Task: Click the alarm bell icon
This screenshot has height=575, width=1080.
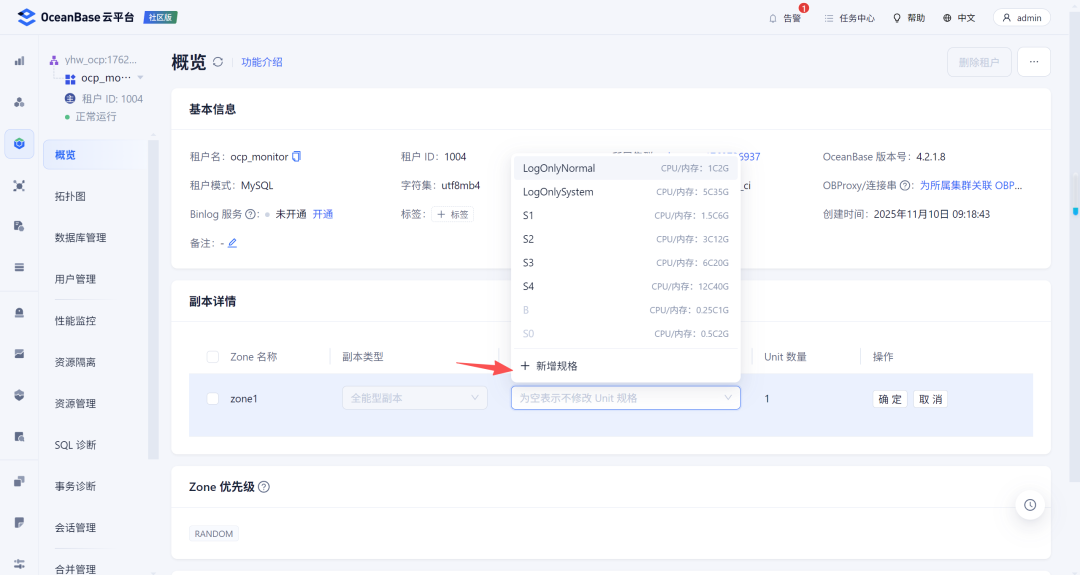Action: click(x=773, y=18)
